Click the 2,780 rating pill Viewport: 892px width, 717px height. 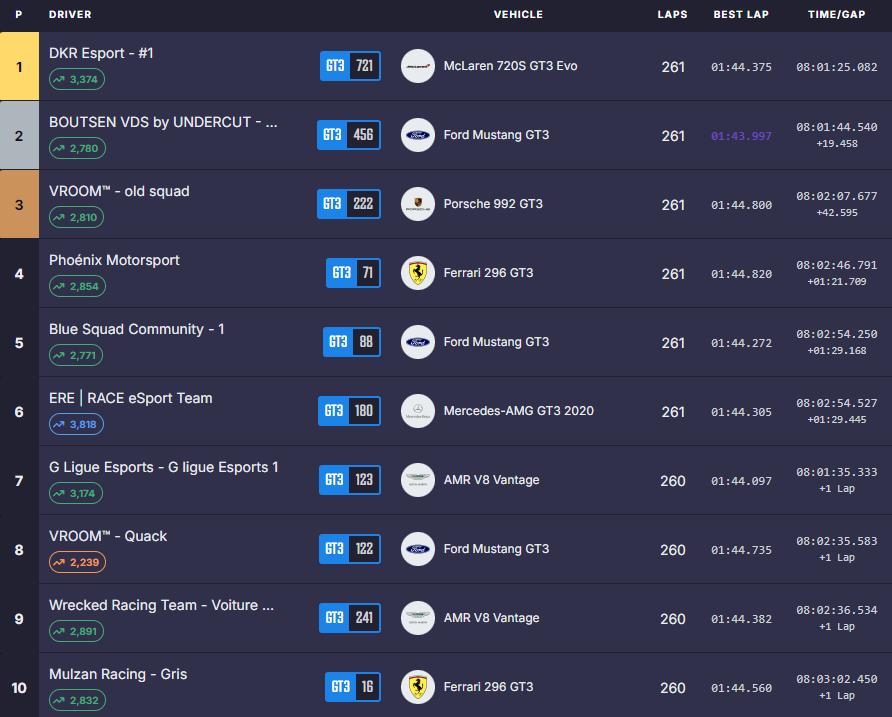(x=77, y=149)
